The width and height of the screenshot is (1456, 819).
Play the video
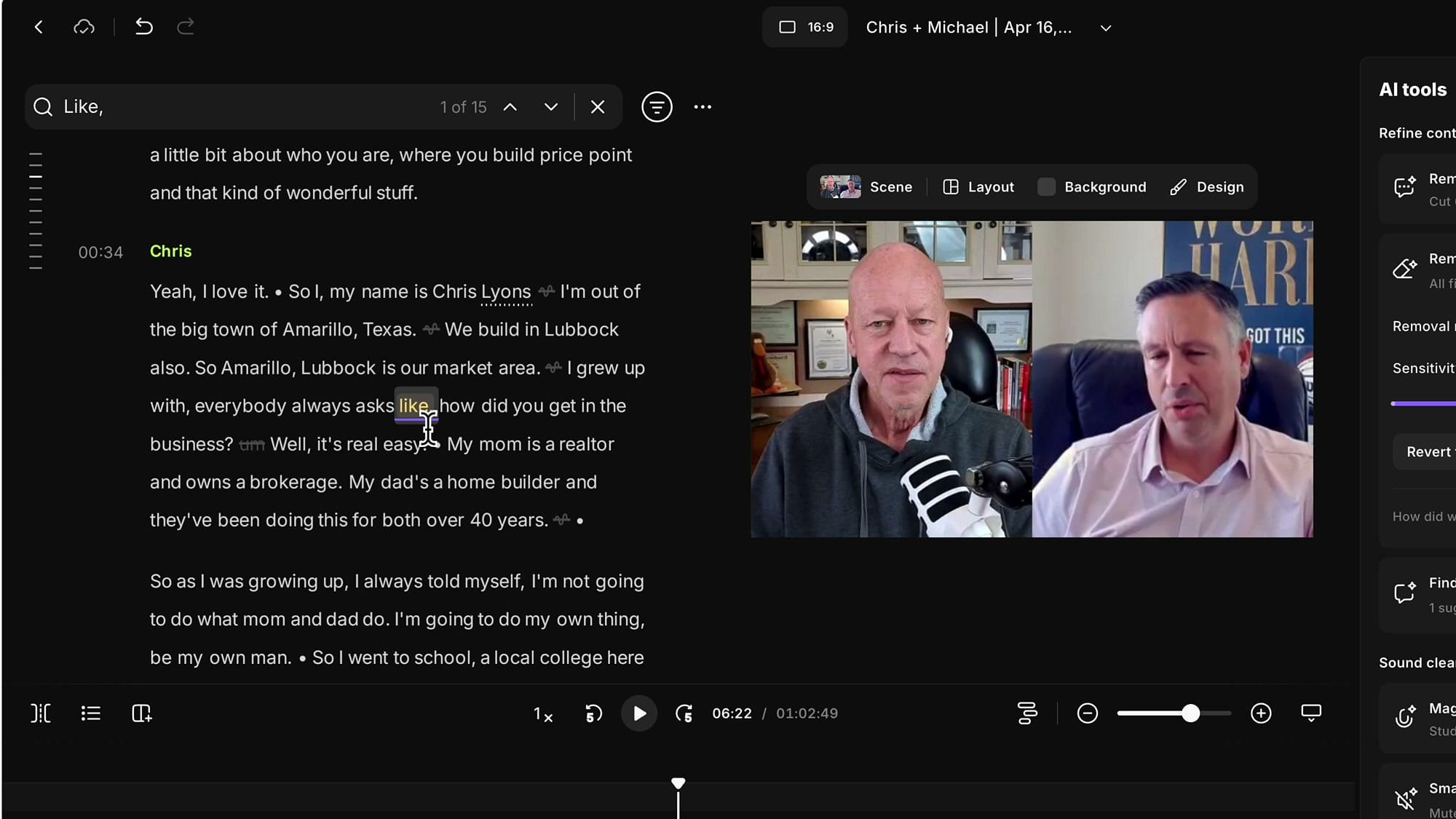pos(639,713)
